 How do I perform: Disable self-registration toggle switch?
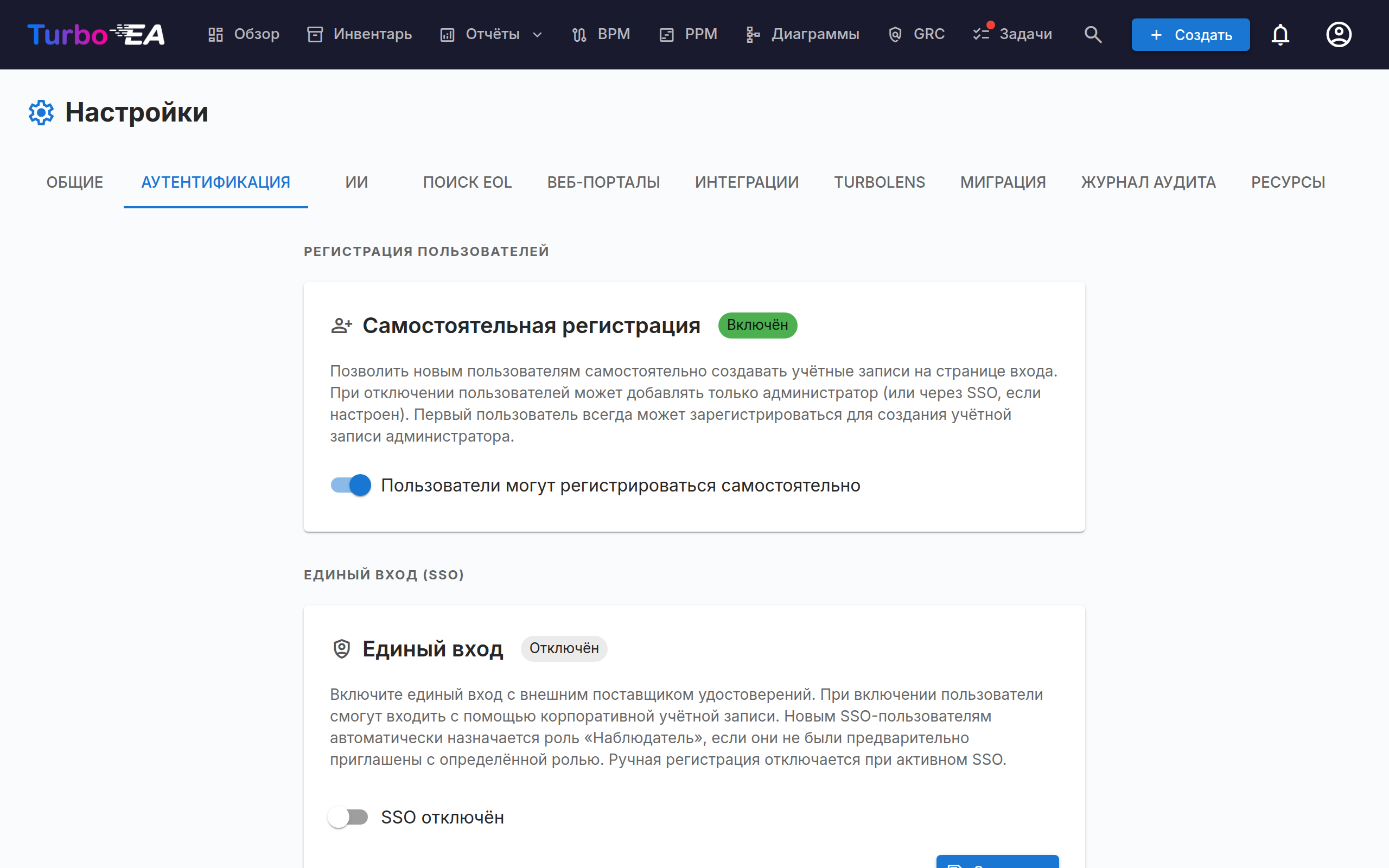(x=351, y=485)
